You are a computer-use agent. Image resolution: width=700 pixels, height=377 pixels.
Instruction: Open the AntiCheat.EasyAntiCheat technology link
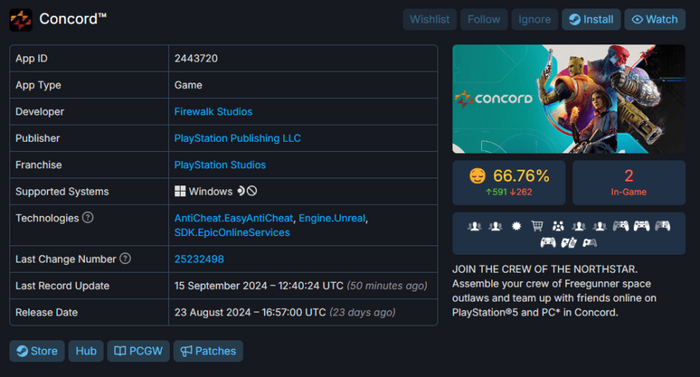(233, 218)
